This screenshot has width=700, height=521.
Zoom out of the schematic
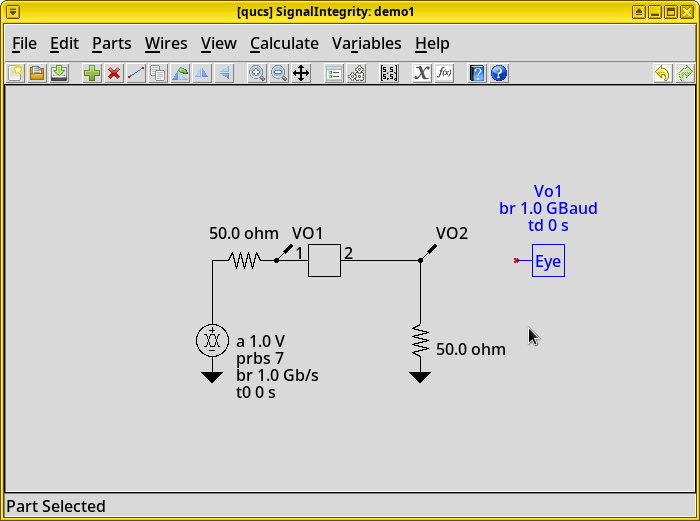(x=279, y=73)
